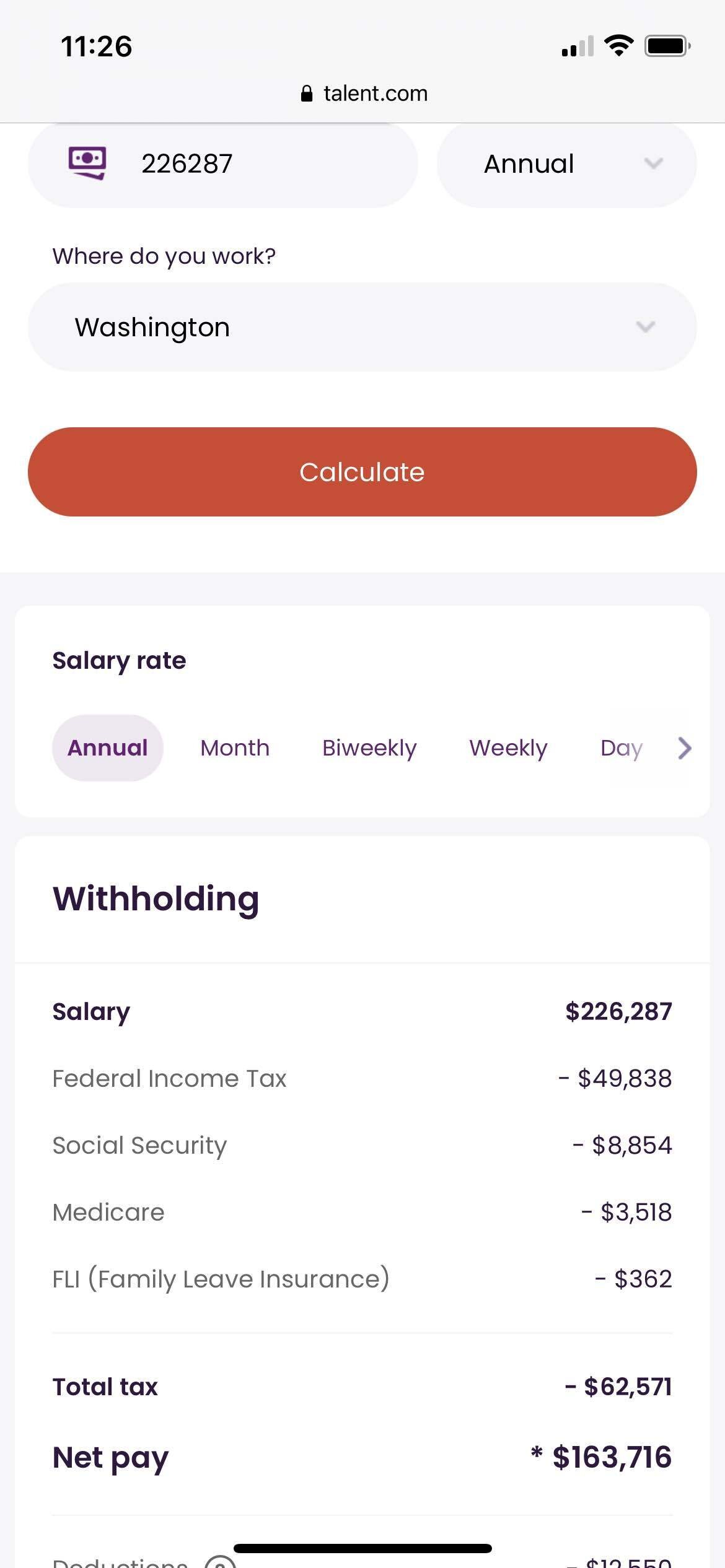
Task: Tap the cellular signal icon
Action: (x=576, y=45)
